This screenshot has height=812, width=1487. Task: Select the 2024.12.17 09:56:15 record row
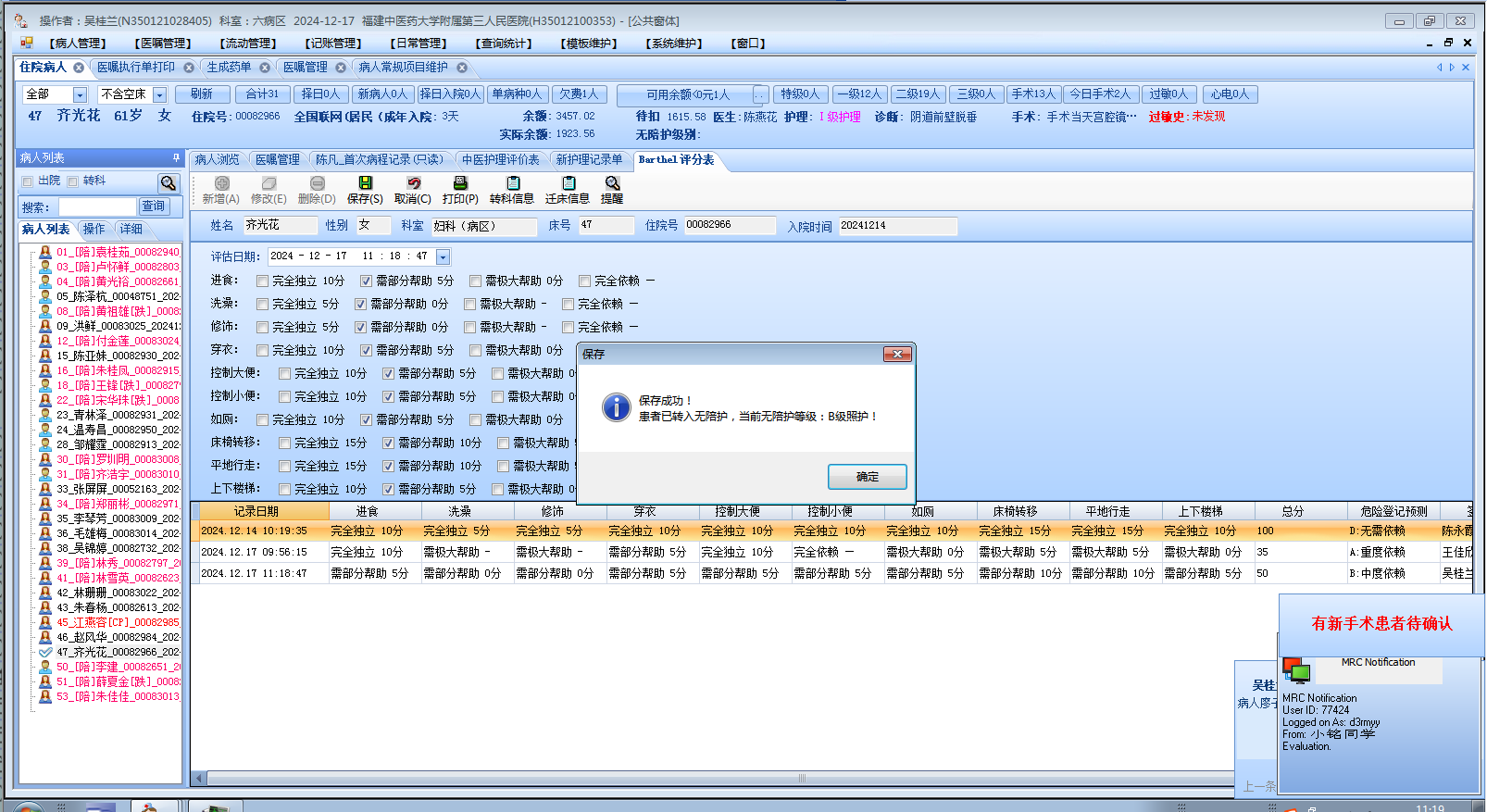point(831,552)
